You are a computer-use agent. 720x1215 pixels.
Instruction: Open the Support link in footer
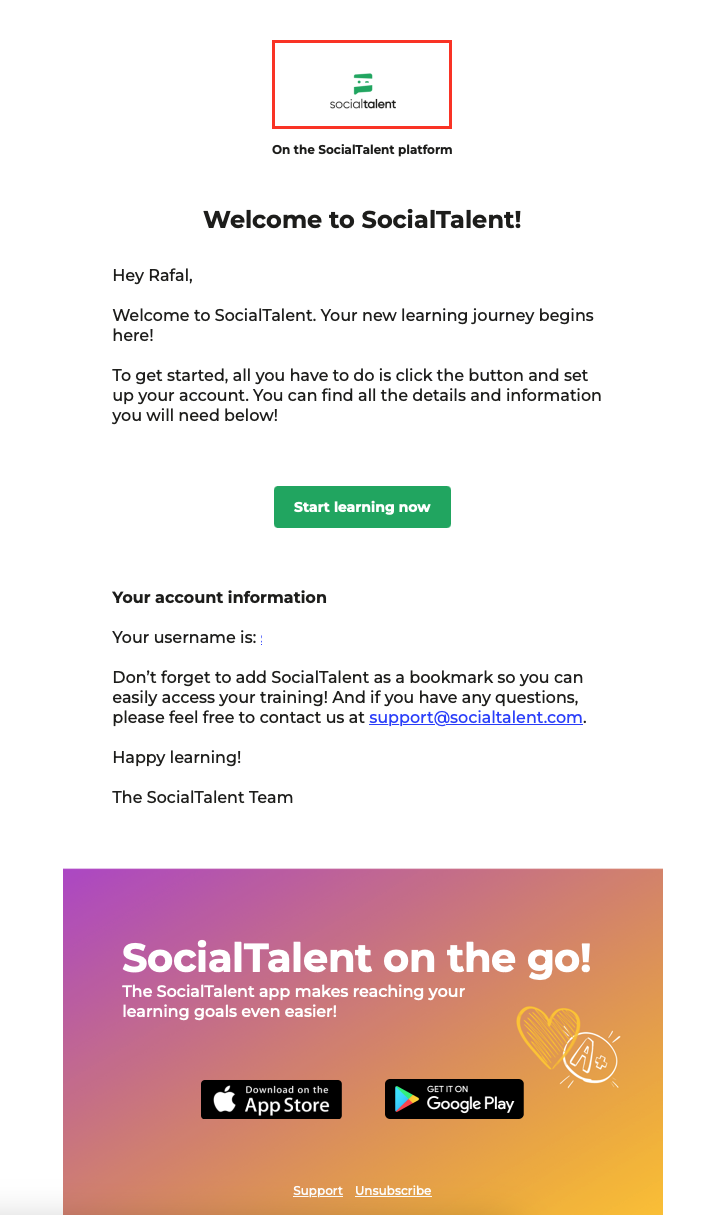click(318, 1191)
